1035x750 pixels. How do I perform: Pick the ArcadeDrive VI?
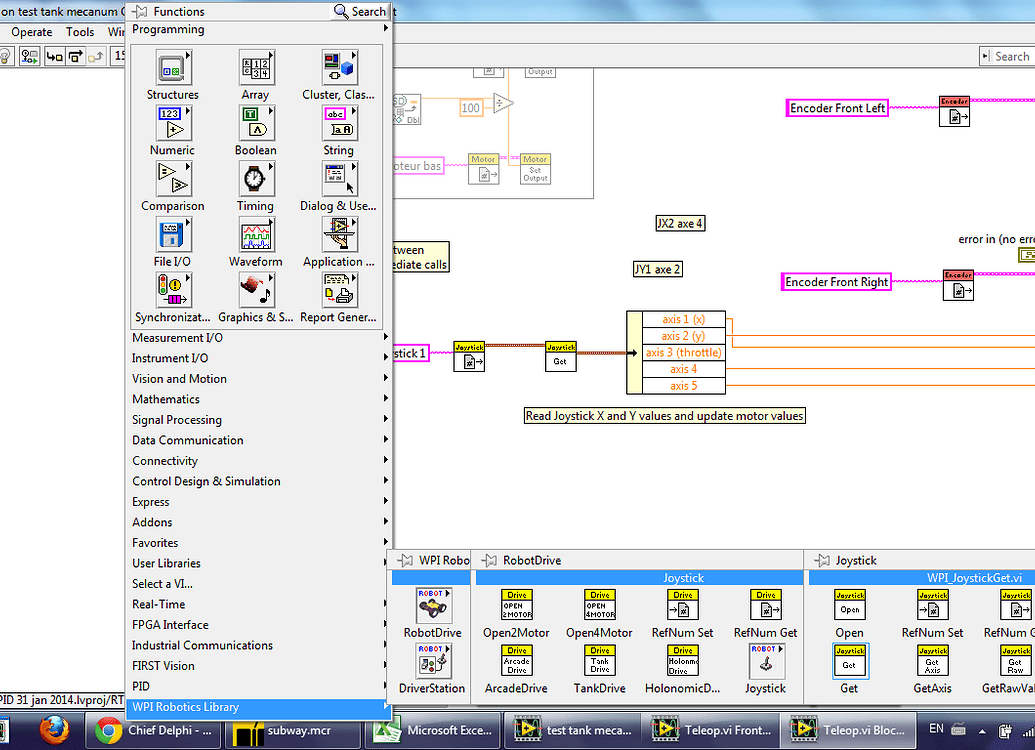517,660
